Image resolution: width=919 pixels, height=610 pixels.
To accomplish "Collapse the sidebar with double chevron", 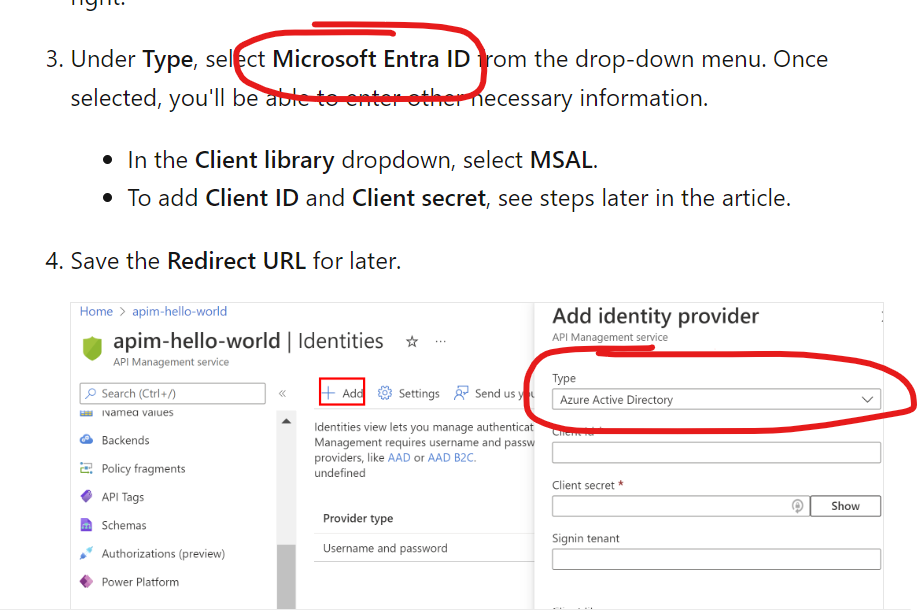I will [x=282, y=393].
